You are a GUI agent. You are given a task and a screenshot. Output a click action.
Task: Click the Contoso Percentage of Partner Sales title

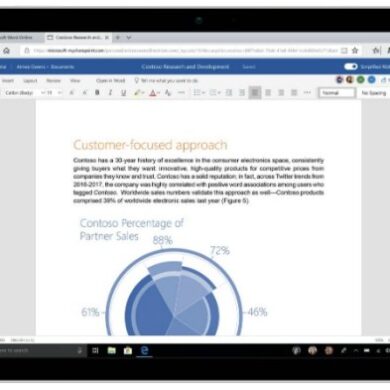click(x=131, y=229)
